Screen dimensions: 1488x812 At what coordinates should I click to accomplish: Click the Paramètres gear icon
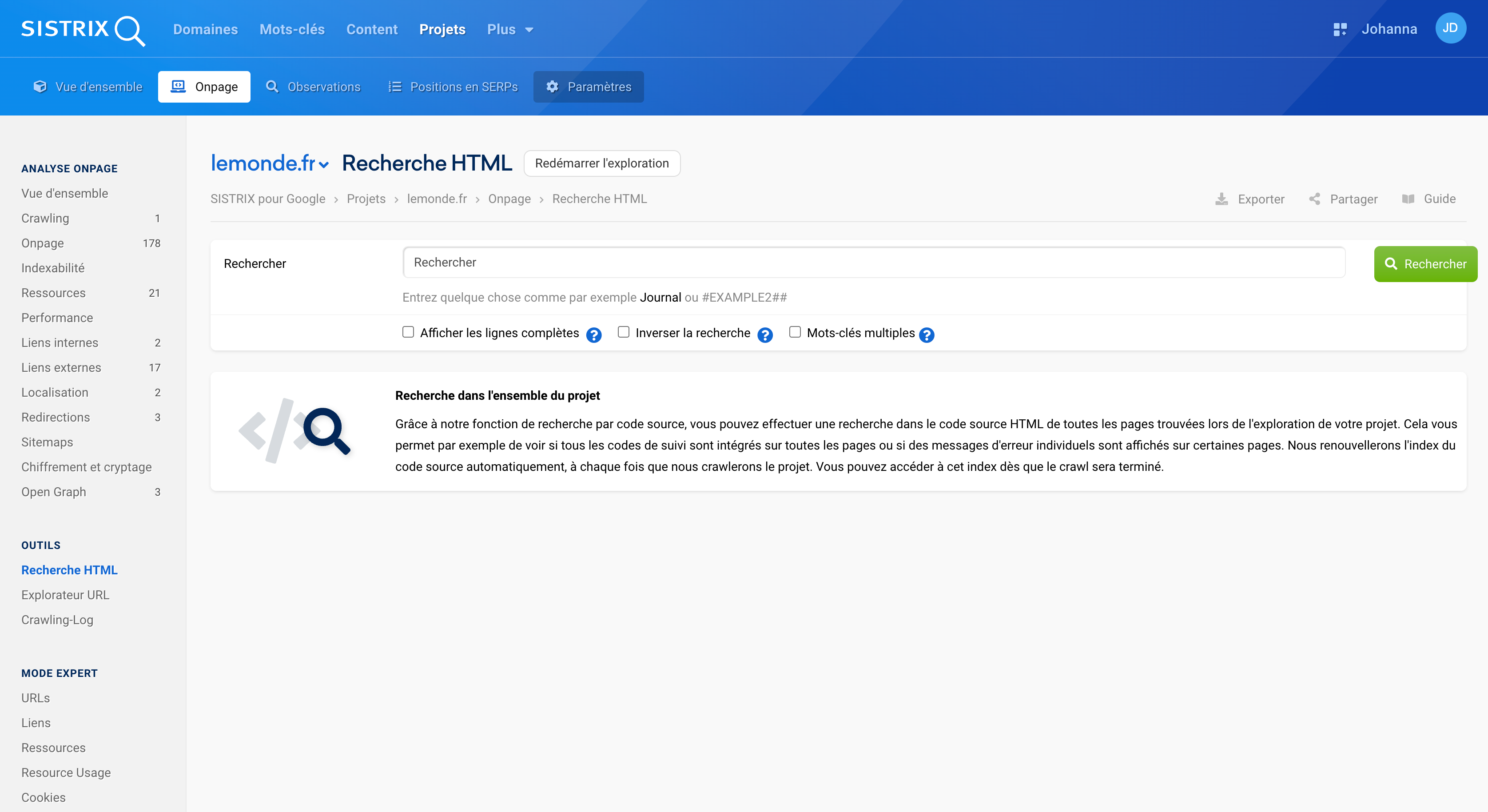click(x=552, y=87)
